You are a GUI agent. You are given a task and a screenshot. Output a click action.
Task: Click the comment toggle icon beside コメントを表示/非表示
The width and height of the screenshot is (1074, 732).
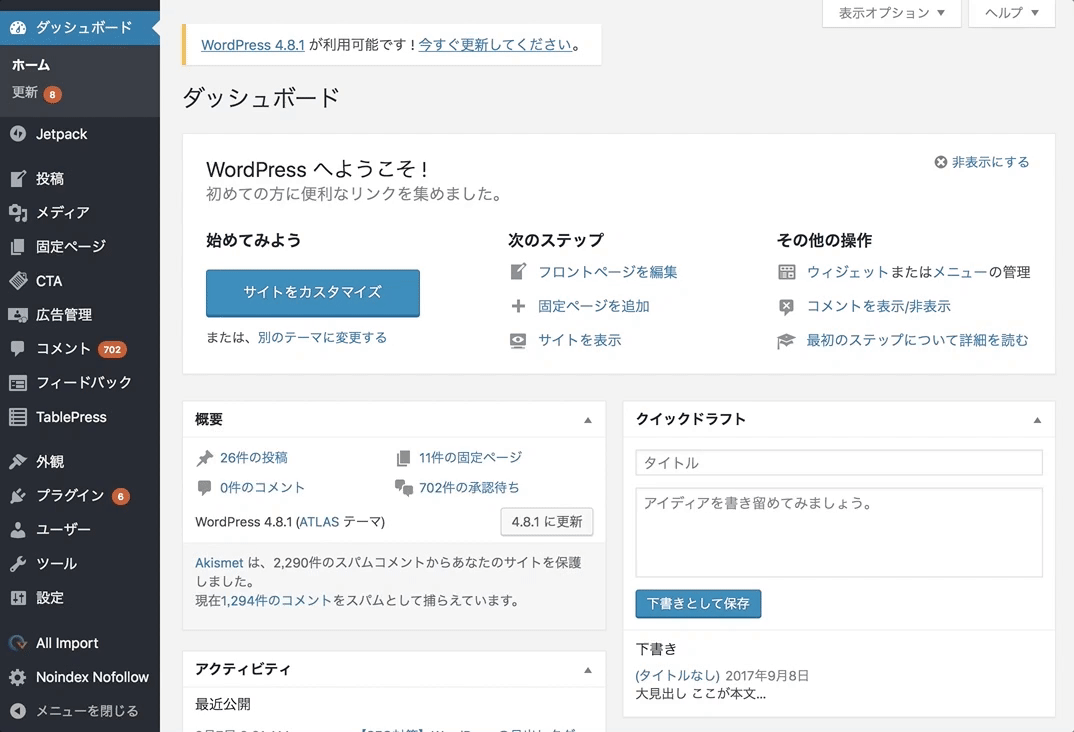click(786, 306)
